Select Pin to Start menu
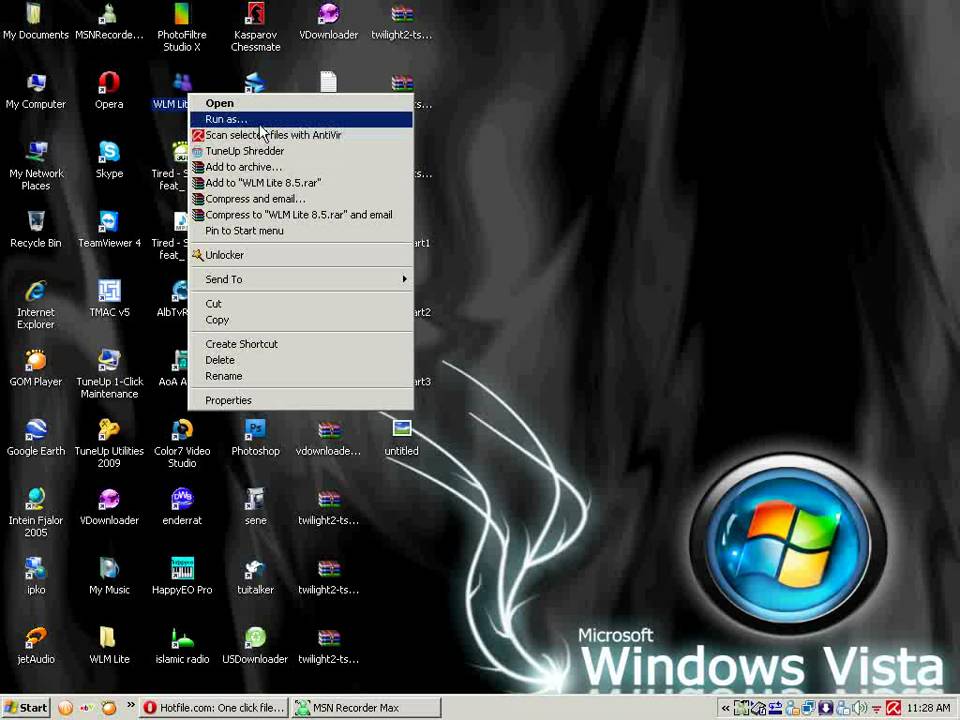 [301, 230]
